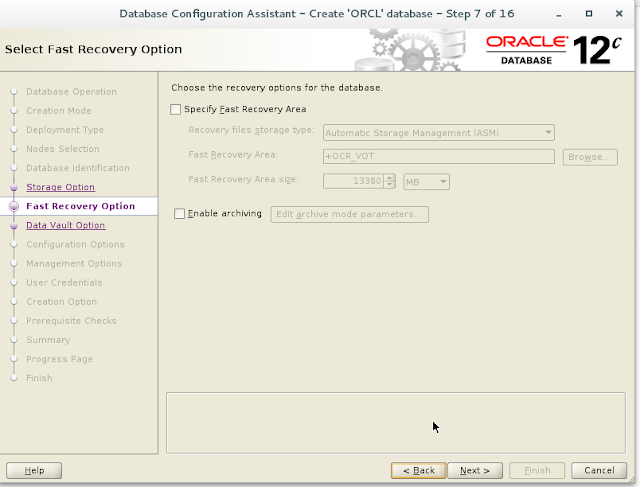The width and height of the screenshot is (640, 487).
Task: Go to Data Vault Option step
Action: coord(66,225)
